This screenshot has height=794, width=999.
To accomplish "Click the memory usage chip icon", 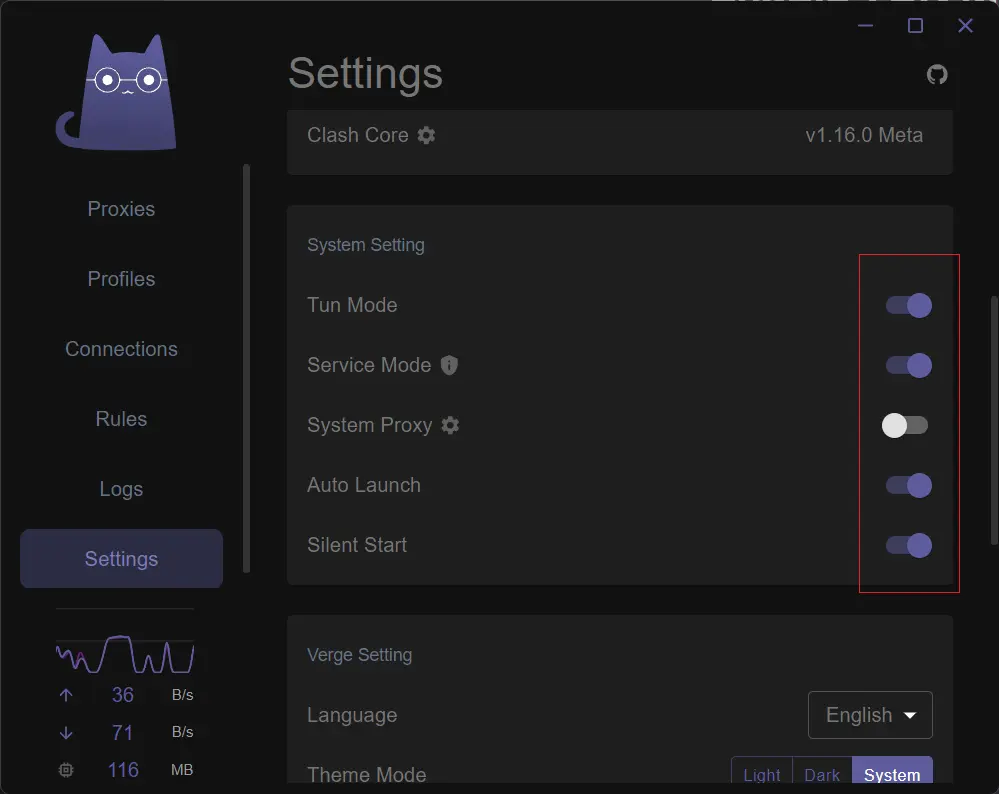I will (66, 770).
